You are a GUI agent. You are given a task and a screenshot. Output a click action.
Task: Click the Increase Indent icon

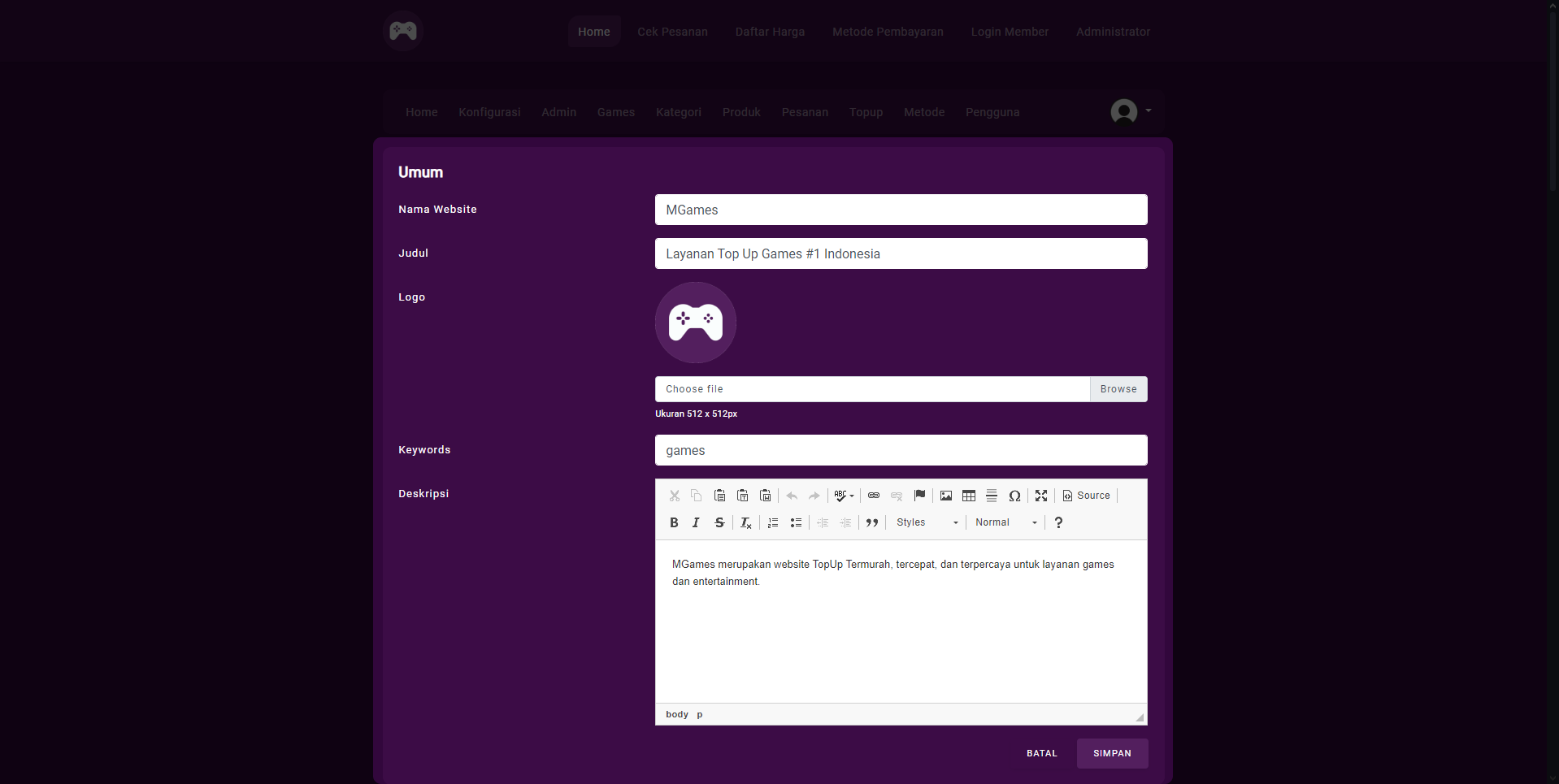(845, 522)
